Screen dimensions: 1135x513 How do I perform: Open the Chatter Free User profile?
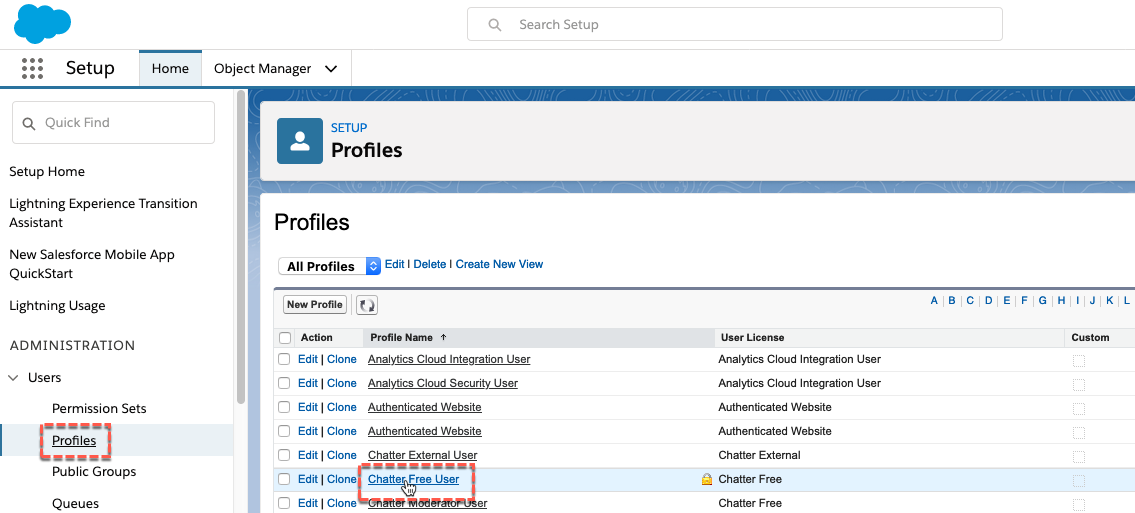pyautogui.click(x=413, y=479)
